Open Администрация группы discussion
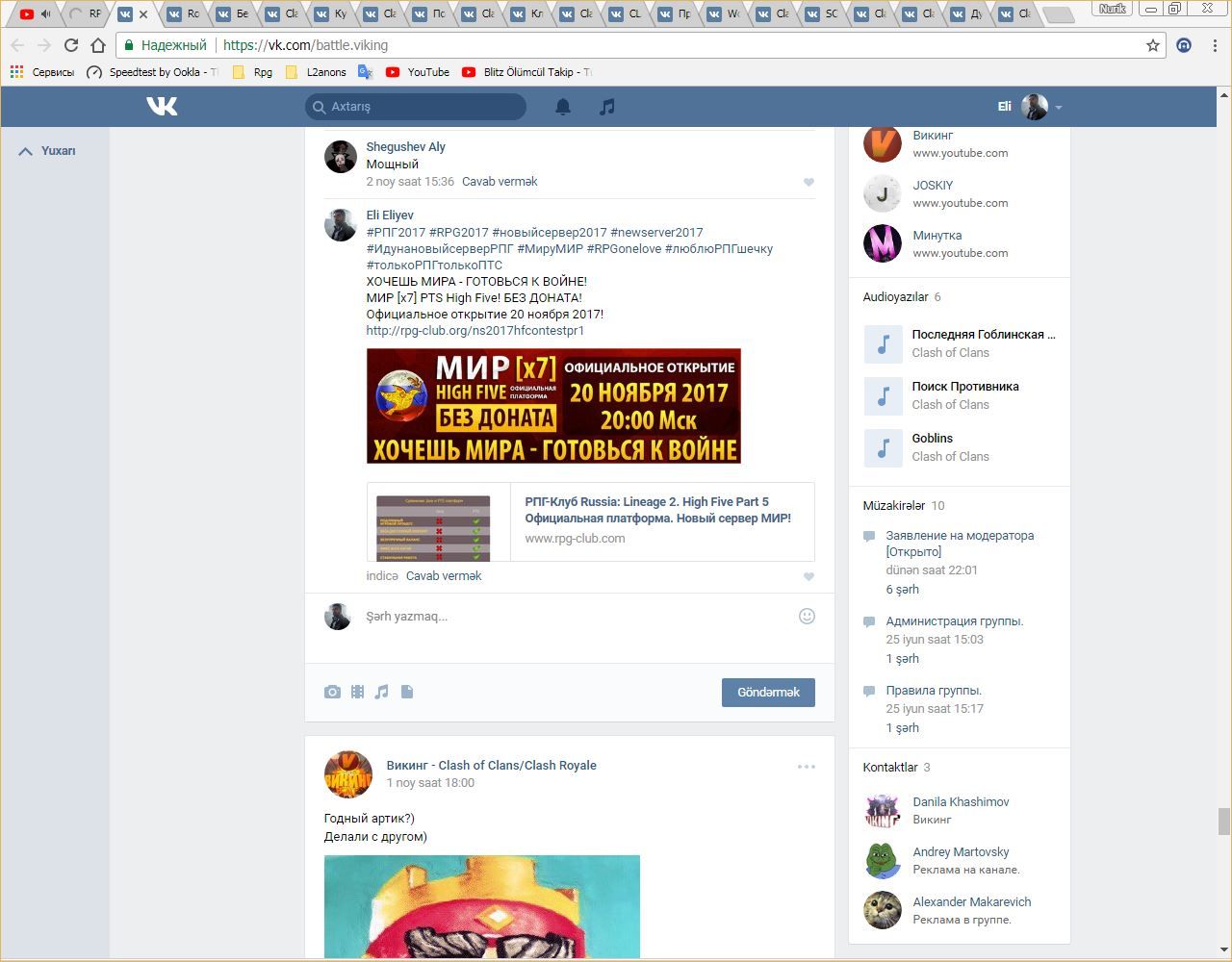This screenshot has width=1232, height=962. tap(955, 621)
